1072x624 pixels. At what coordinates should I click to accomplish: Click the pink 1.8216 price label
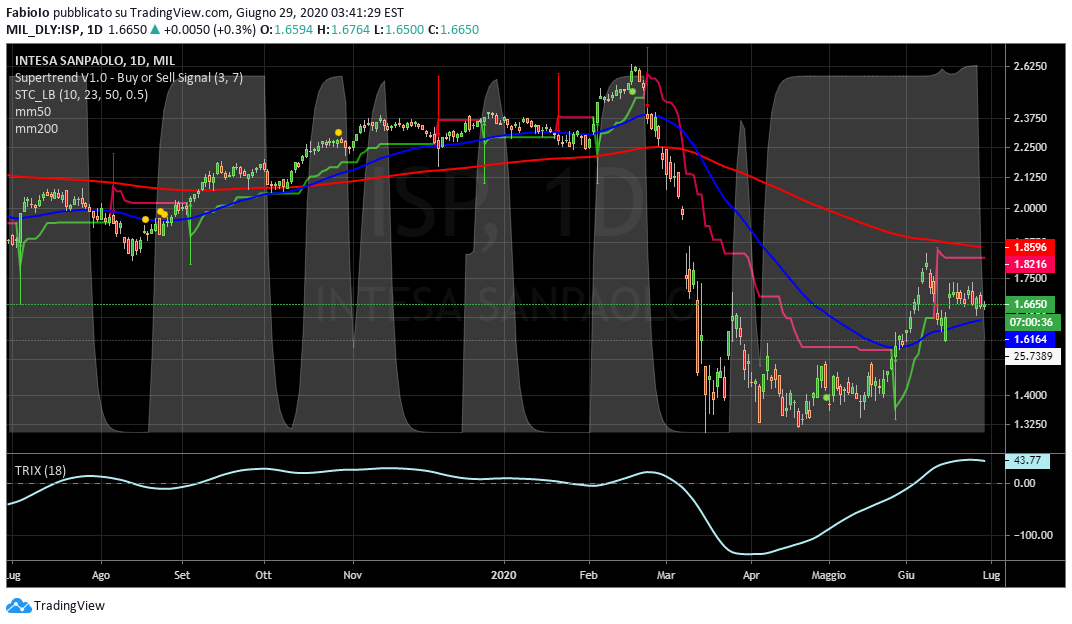1030,264
